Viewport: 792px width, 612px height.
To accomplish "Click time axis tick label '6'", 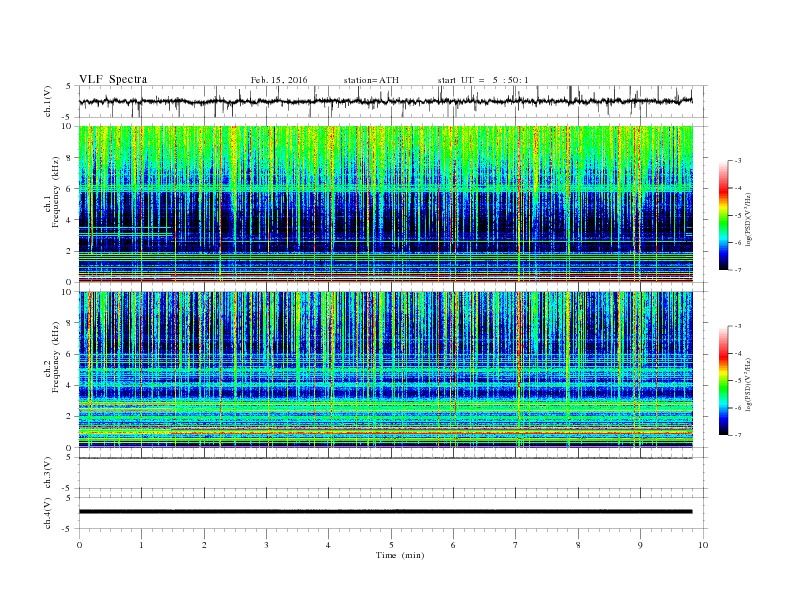I will [453, 545].
